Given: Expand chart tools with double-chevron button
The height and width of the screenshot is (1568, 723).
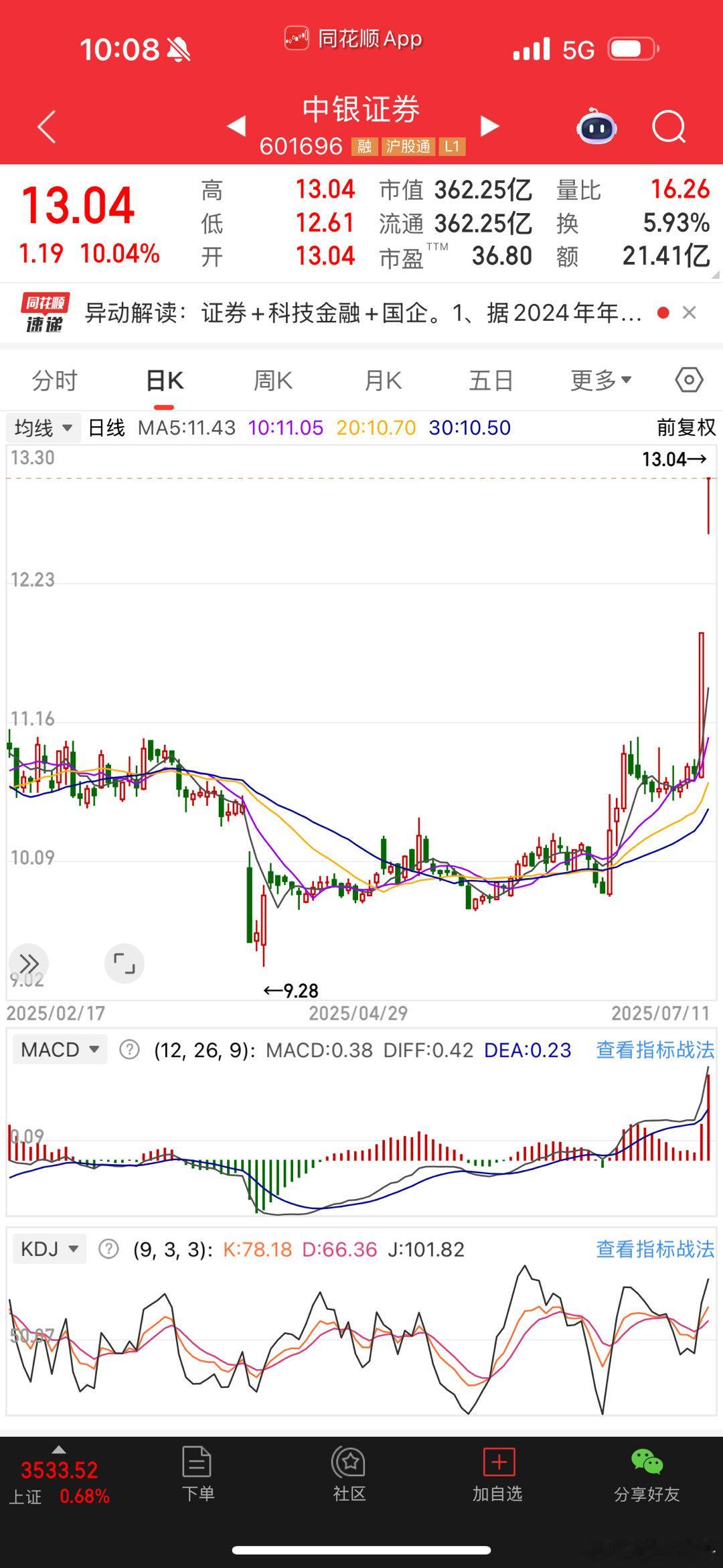Looking at the screenshot, I should point(29,964).
